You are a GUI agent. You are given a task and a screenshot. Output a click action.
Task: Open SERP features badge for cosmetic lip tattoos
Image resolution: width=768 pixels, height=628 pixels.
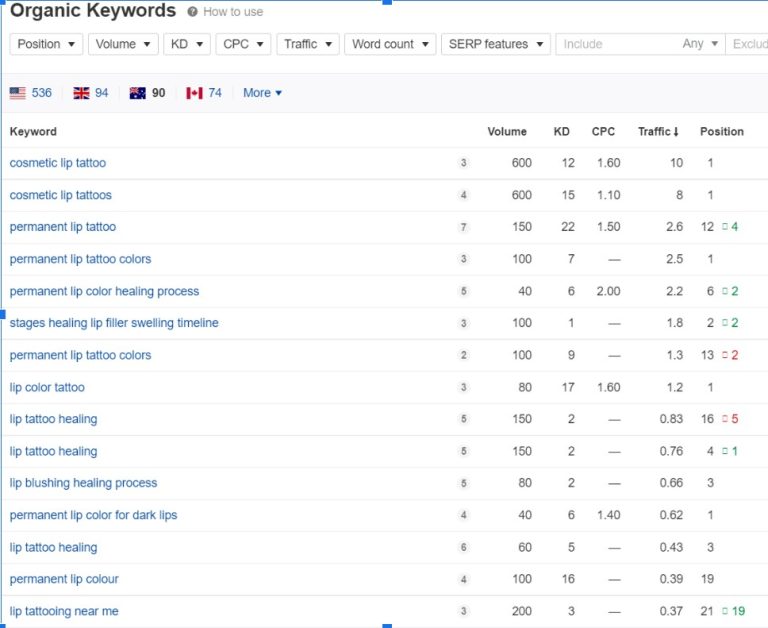tap(463, 195)
